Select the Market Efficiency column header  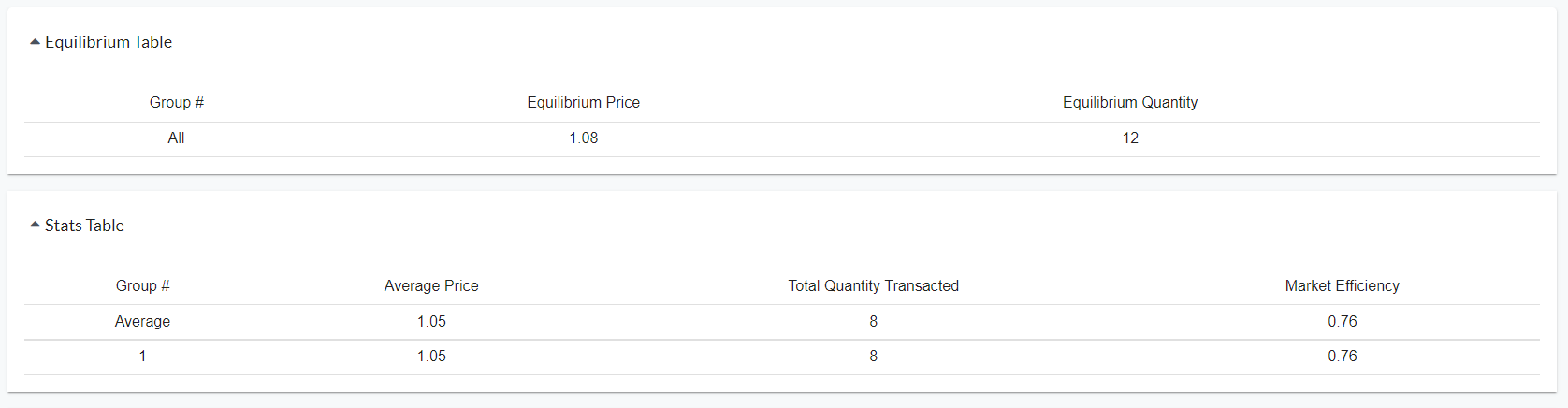1343,286
